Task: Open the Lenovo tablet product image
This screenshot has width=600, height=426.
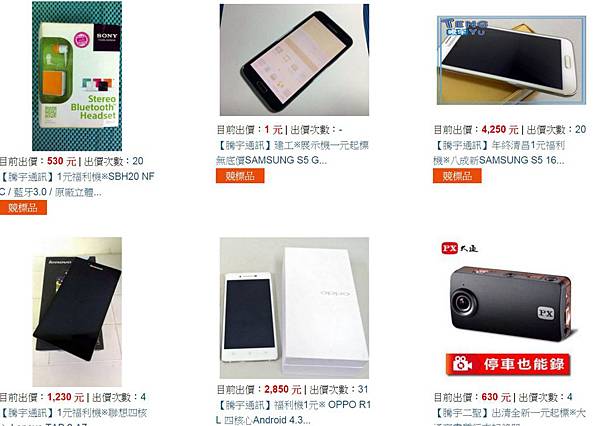Action: tap(77, 312)
